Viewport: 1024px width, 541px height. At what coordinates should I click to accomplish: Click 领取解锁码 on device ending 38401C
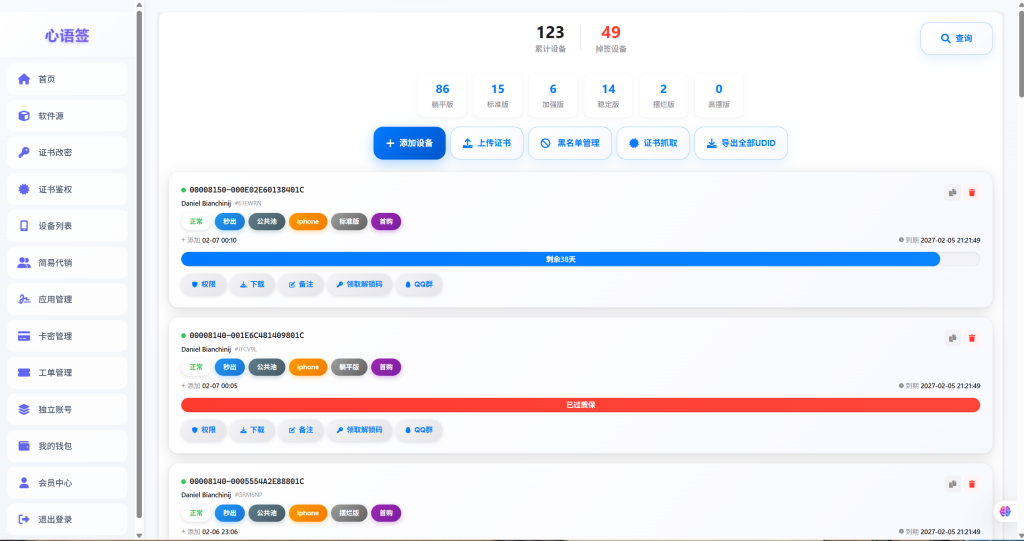point(359,284)
